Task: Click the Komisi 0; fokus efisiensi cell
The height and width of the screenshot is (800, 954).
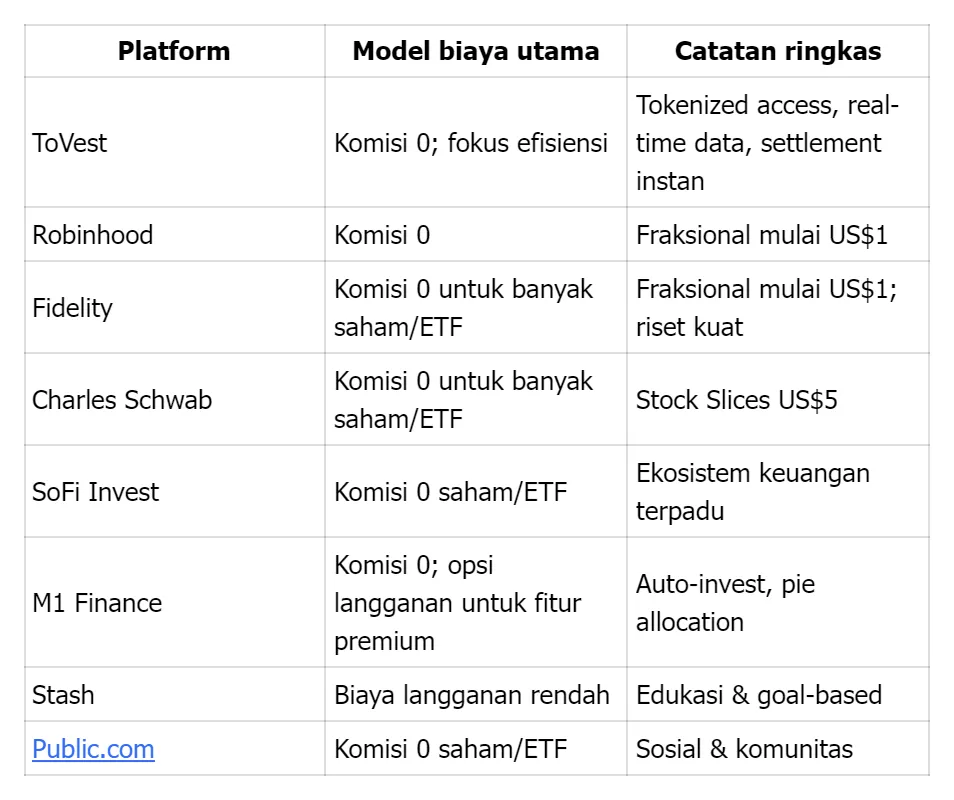Action: 471,143
